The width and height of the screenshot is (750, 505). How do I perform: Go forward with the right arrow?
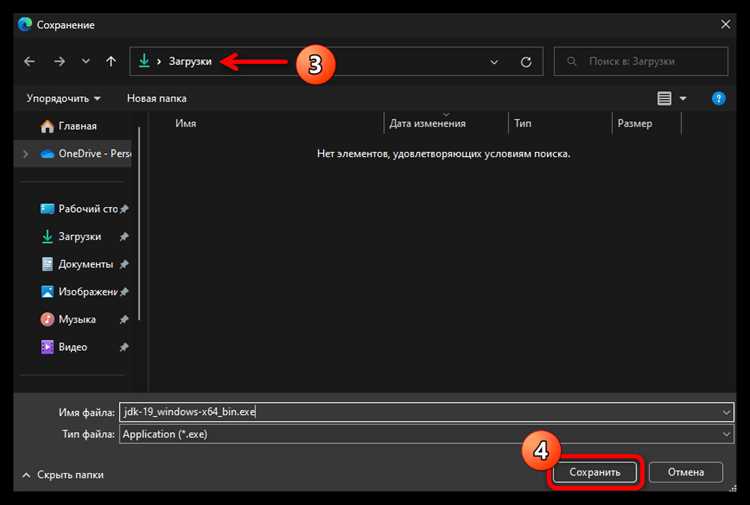click(x=59, y=61)
